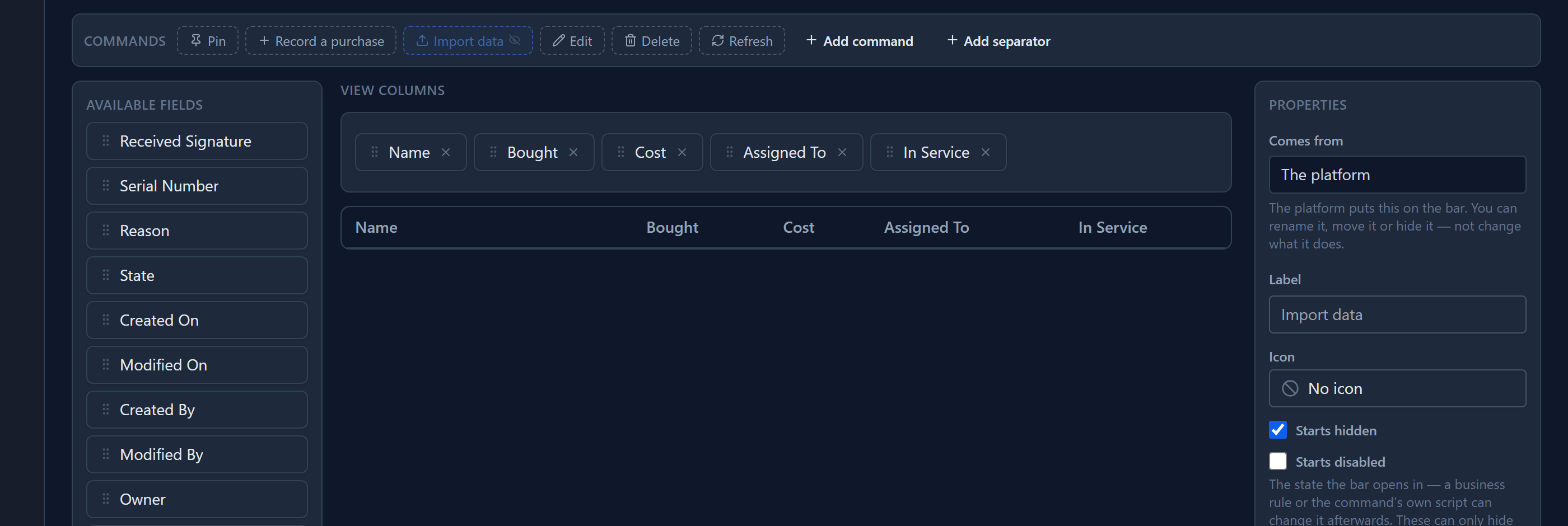Click drag handle of Received Signature field
Image resolution: width=1568 pixels, height=526 pixels.
click(x=106, y=141)
